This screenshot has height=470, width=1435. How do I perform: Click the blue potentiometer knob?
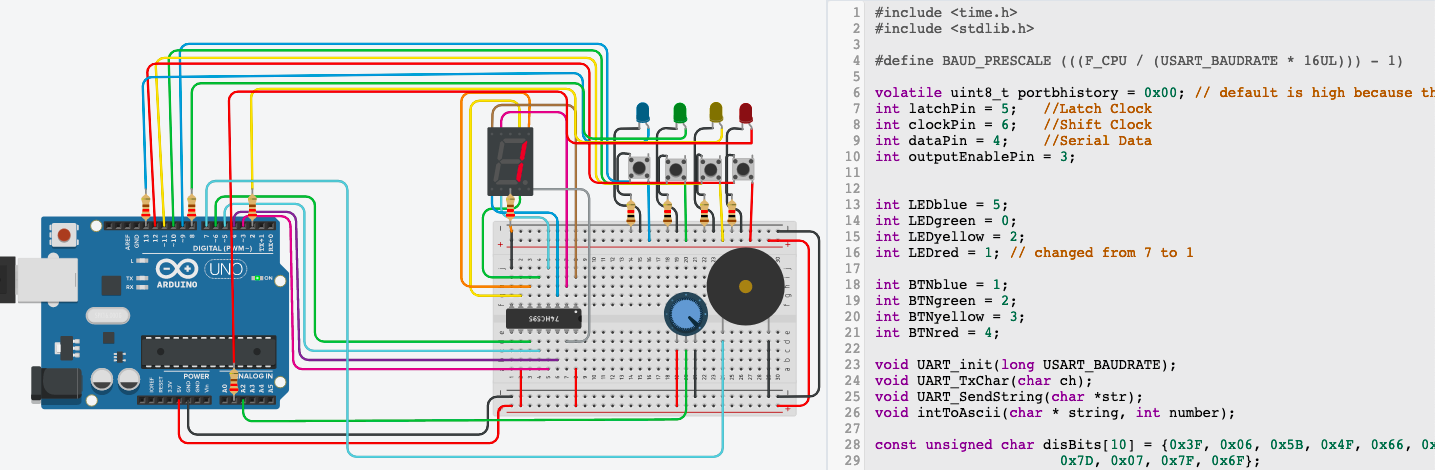pos(684,316)
